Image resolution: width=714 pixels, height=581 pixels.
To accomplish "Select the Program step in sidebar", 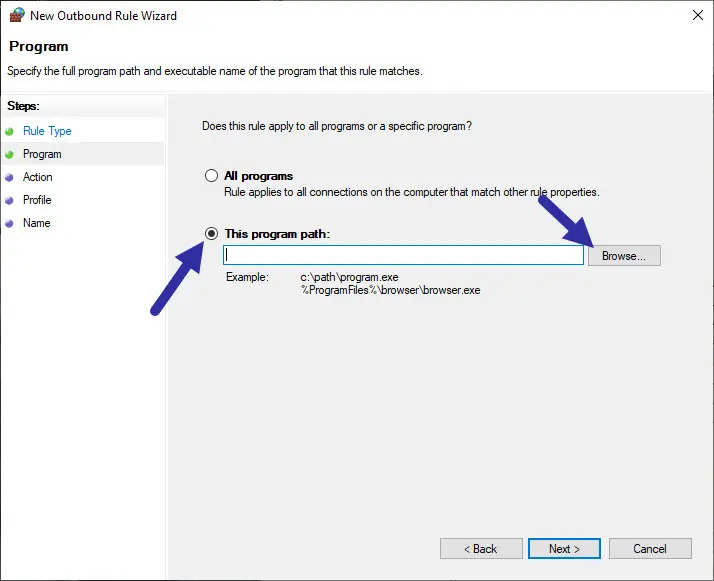I will (x=42, y=154).
